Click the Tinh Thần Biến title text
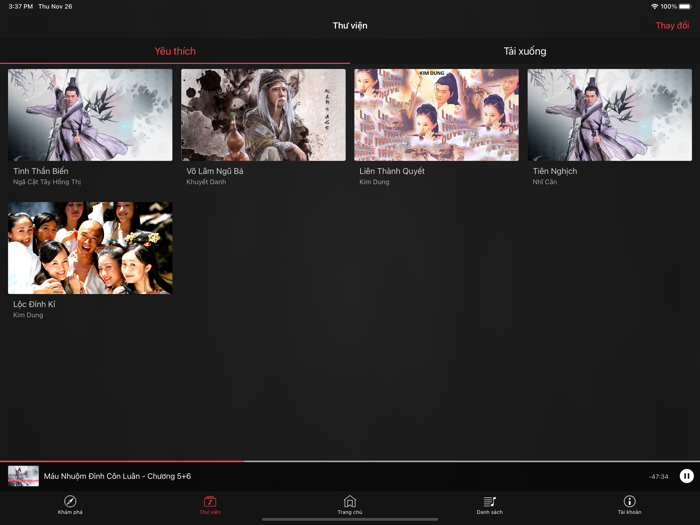The width and height of the screenshot is (700, 525). (41, 171)
